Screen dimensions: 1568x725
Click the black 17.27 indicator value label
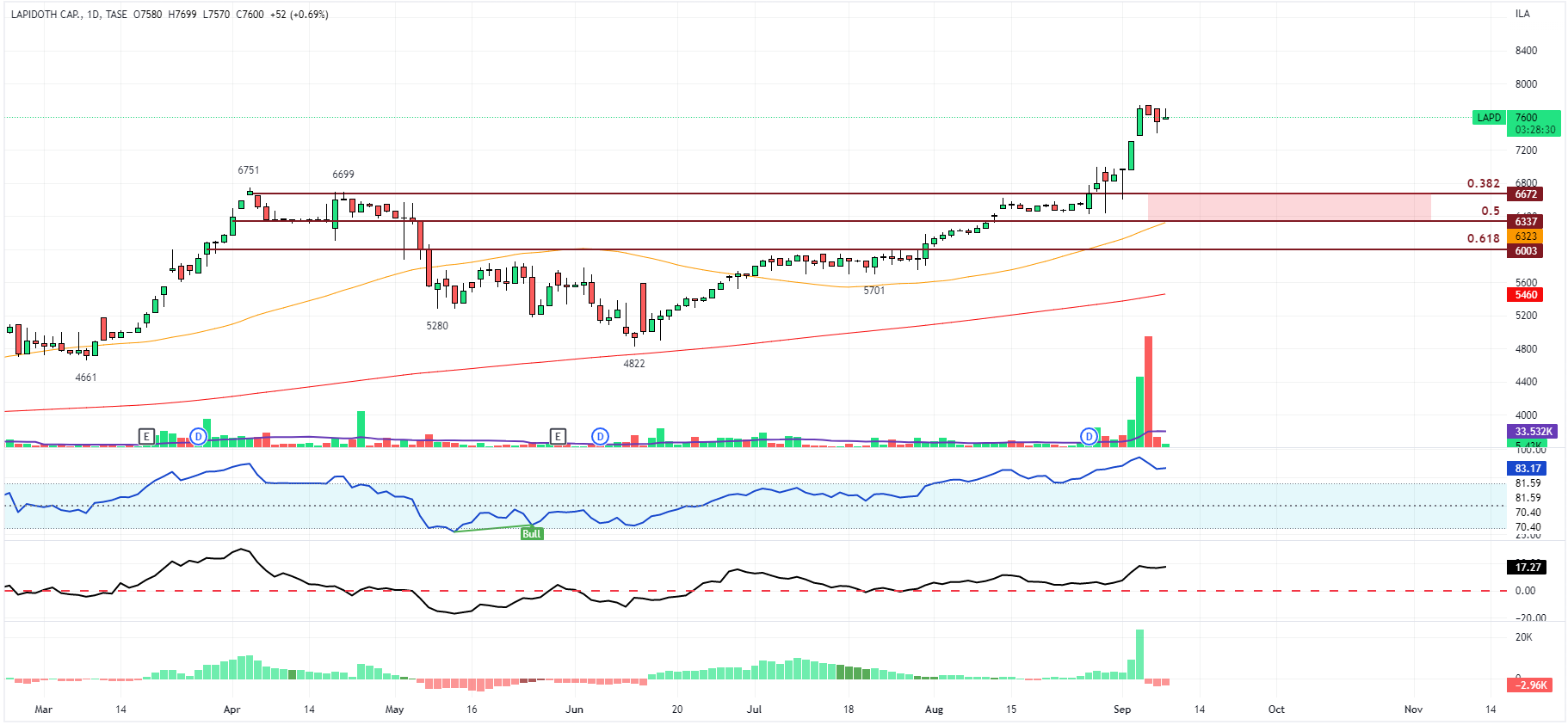click(1527, 568)
